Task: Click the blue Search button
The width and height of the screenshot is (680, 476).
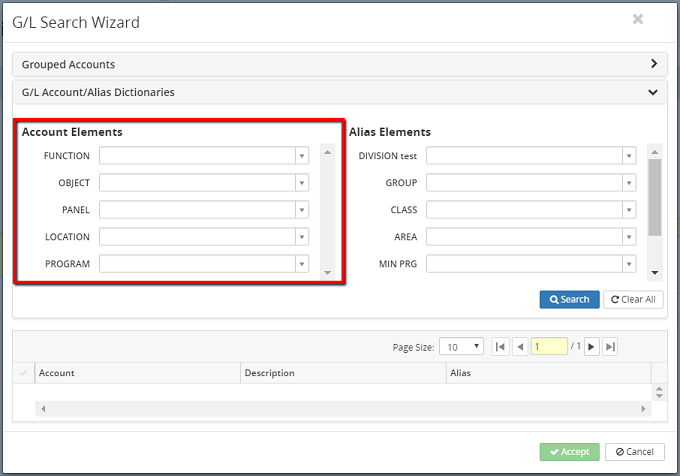Action: [569, 299]
